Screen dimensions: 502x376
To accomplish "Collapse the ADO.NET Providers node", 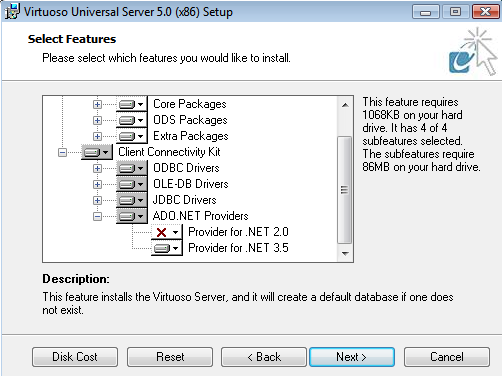I will (97, 216).
